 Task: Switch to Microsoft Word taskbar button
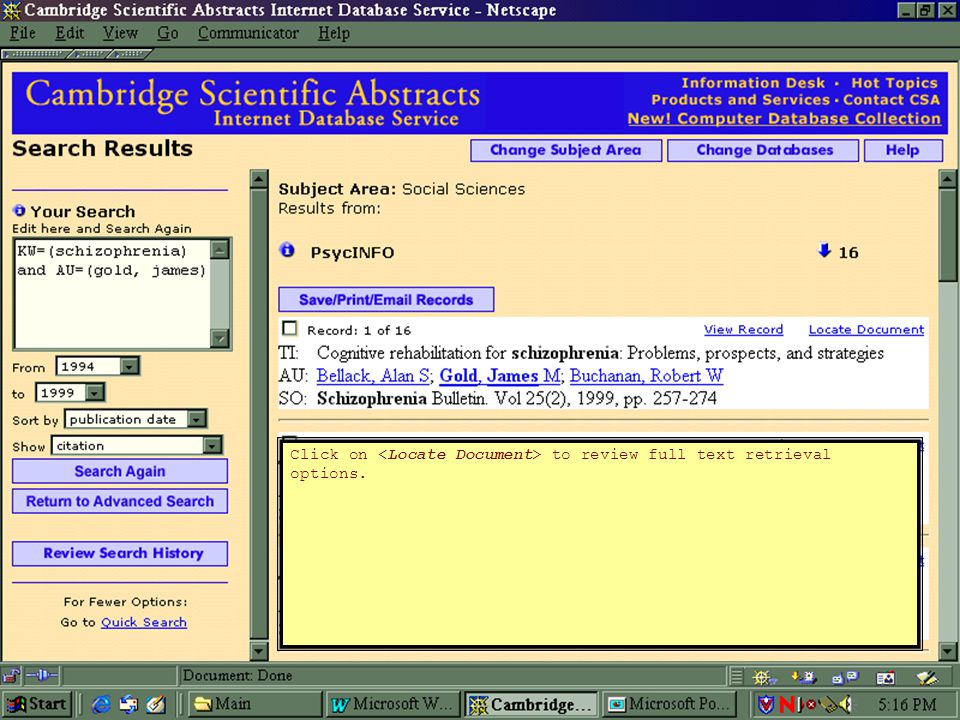(393, 705)
